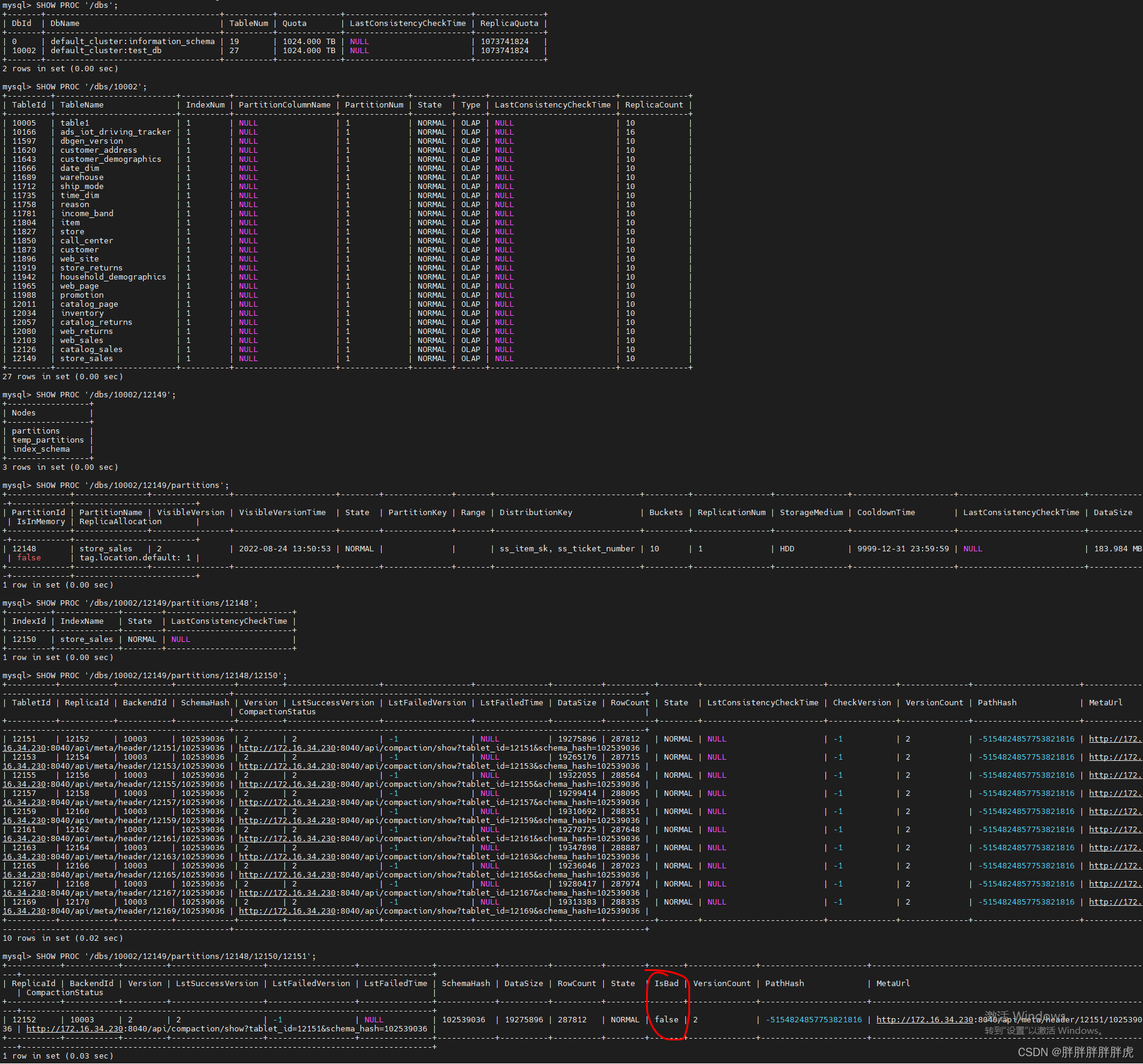1143x1064 pixels.
Task: Click the DataSize 183.984 MB value
Action: pos(1118,548)
